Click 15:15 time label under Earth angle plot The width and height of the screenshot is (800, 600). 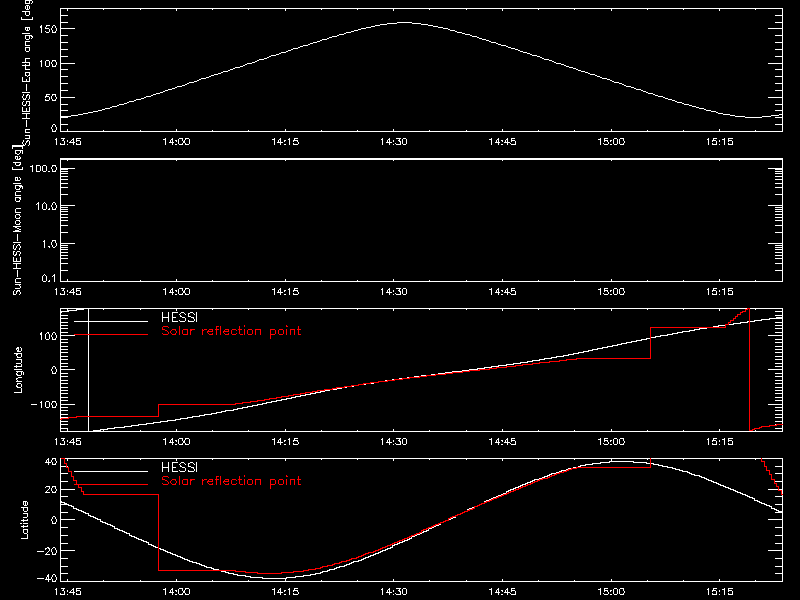[720, 142]
